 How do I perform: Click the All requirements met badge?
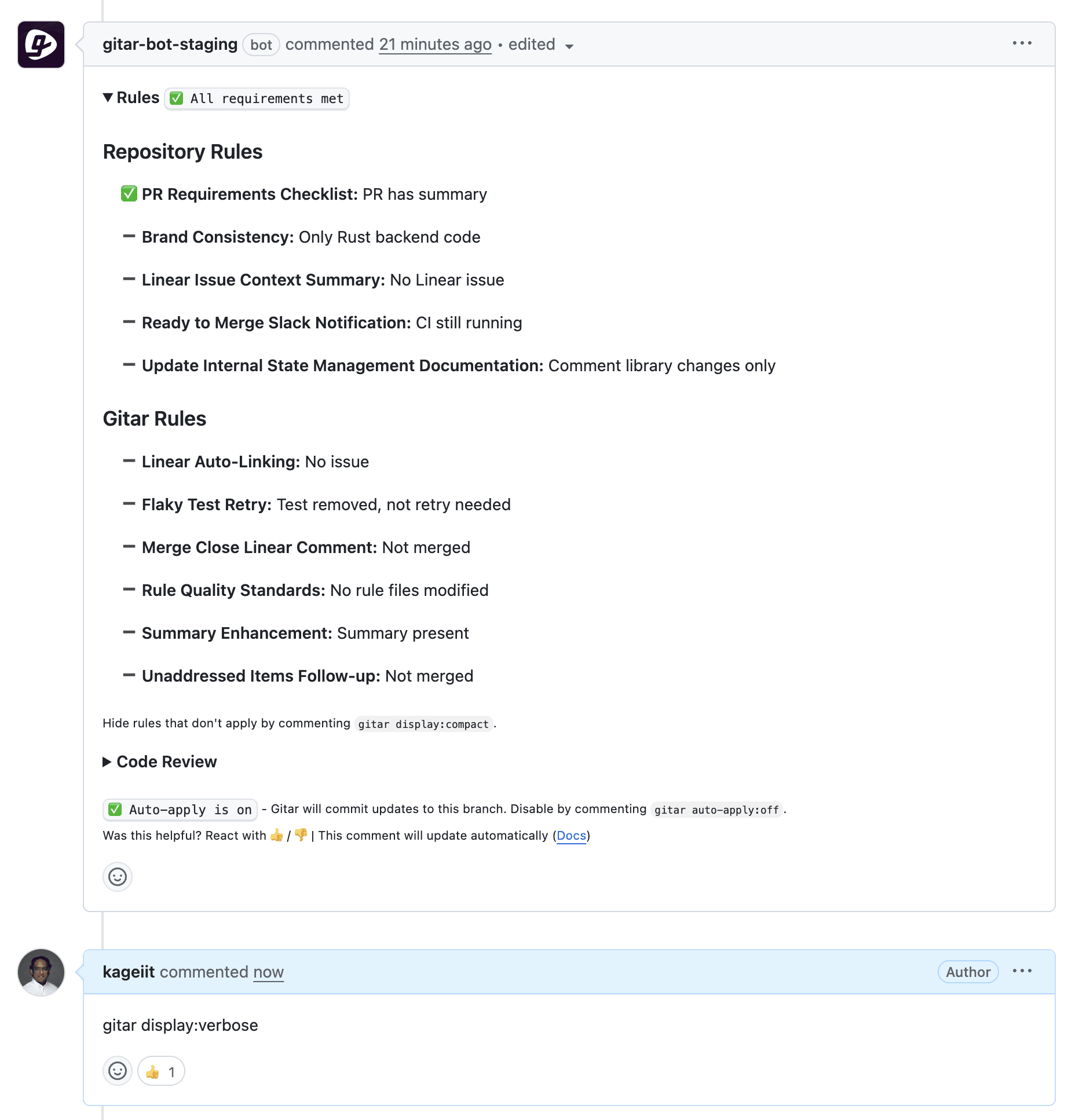tap(257, 98)
